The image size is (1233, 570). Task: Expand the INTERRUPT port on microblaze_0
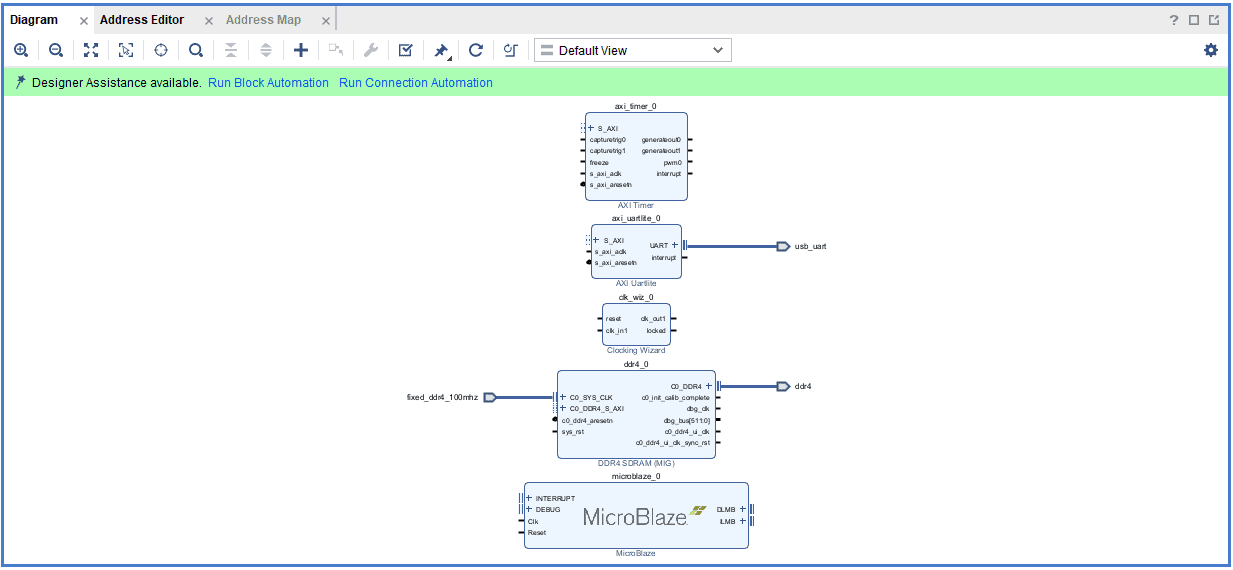click(529, 498)
